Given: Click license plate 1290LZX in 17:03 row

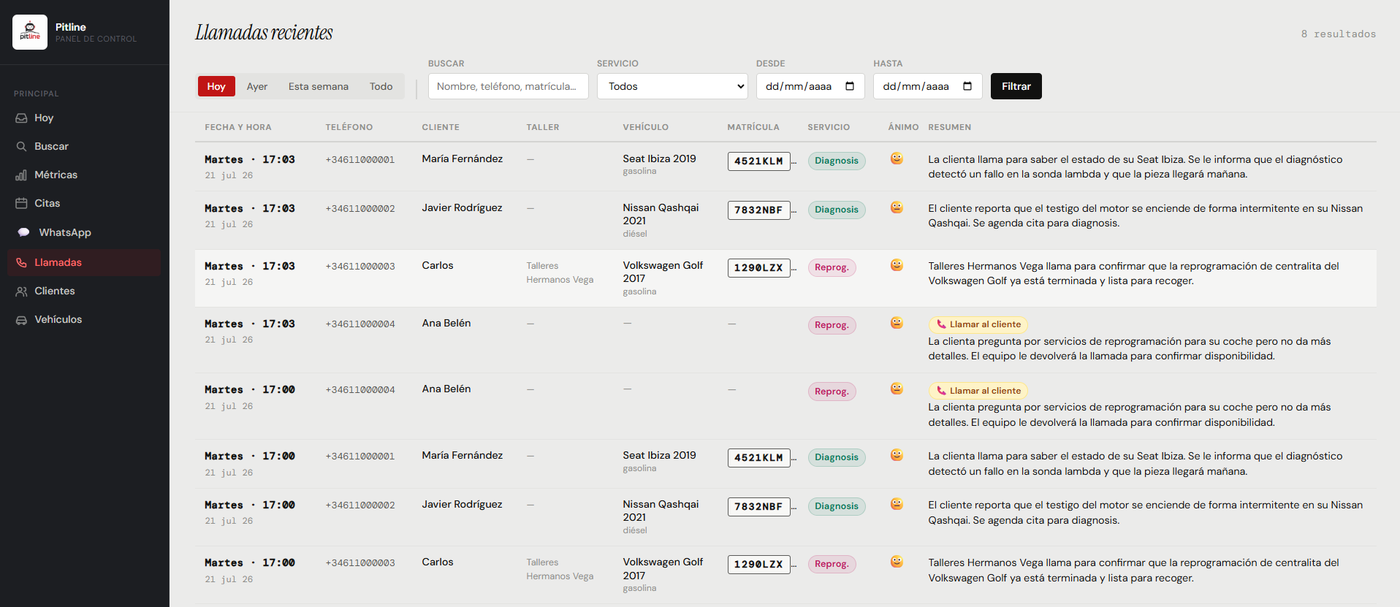Looking at the screenshot, I should click(759, 267).
